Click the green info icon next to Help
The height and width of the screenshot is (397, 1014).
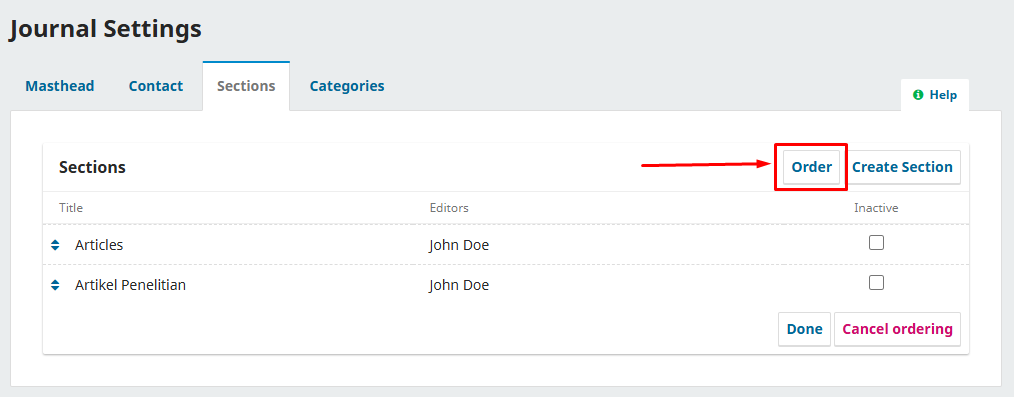(918, 95)
